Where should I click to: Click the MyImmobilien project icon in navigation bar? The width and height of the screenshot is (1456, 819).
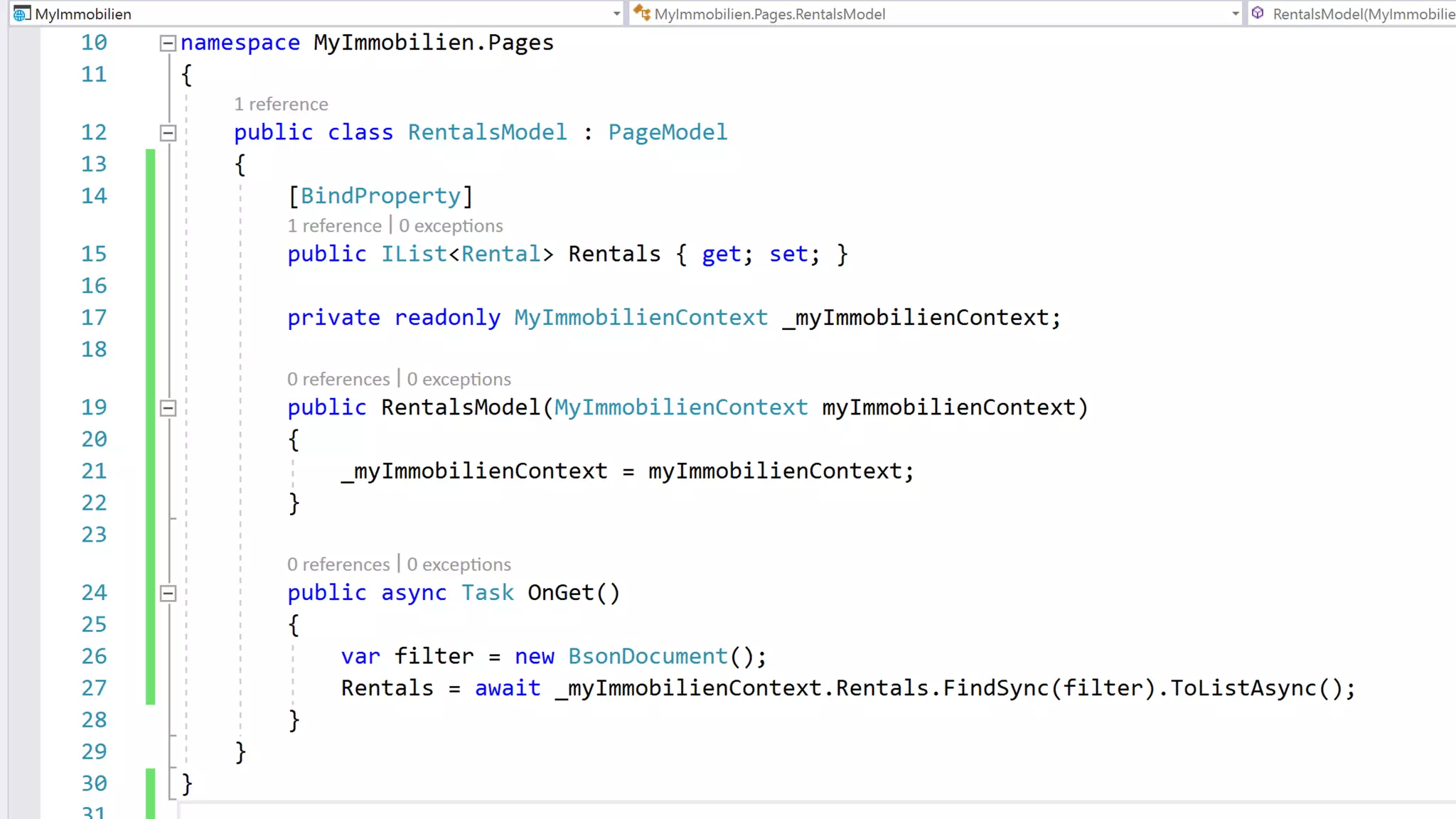click(x=21, y=14)
